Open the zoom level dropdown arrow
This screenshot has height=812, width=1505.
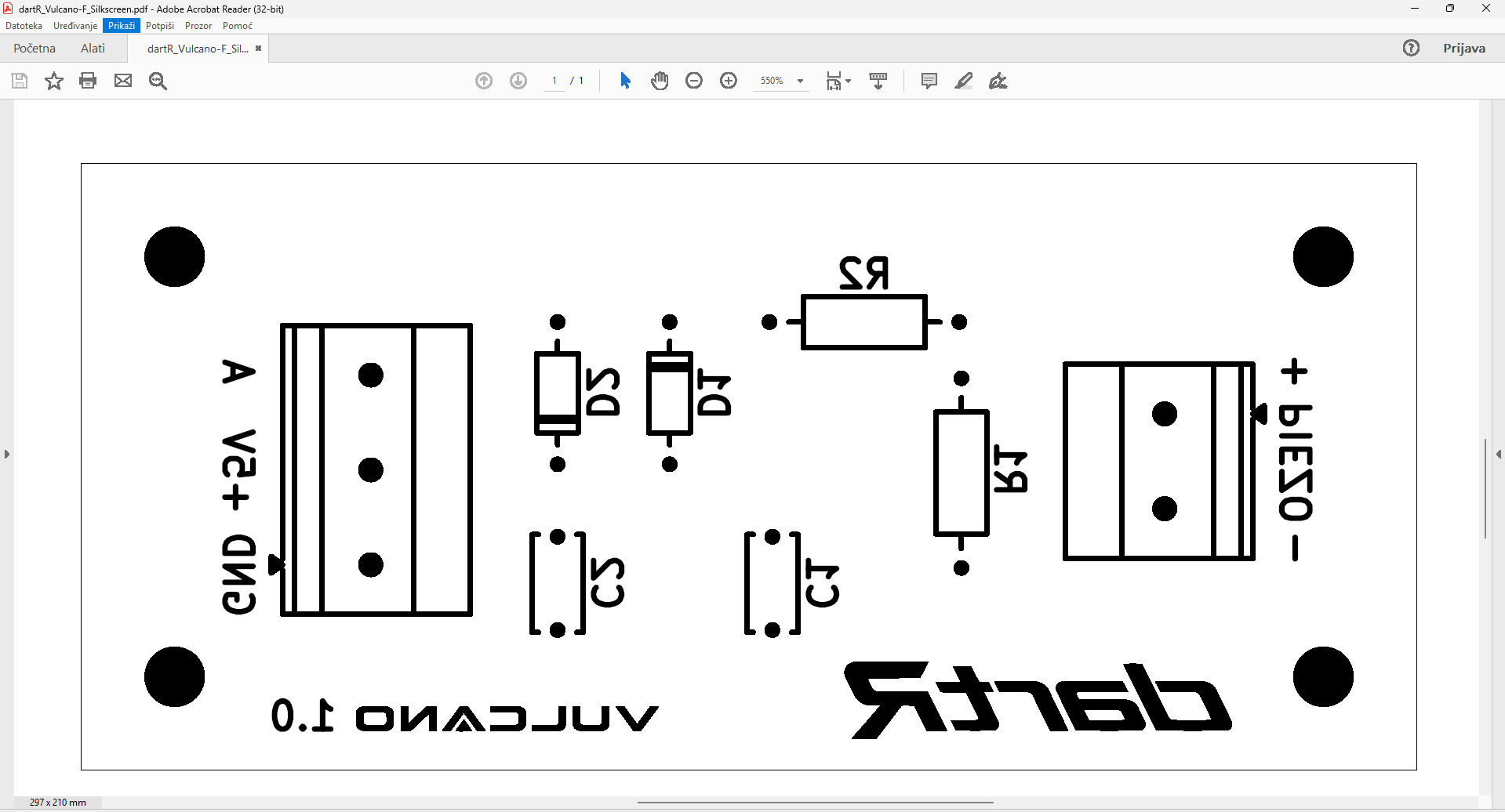point(800,81)
